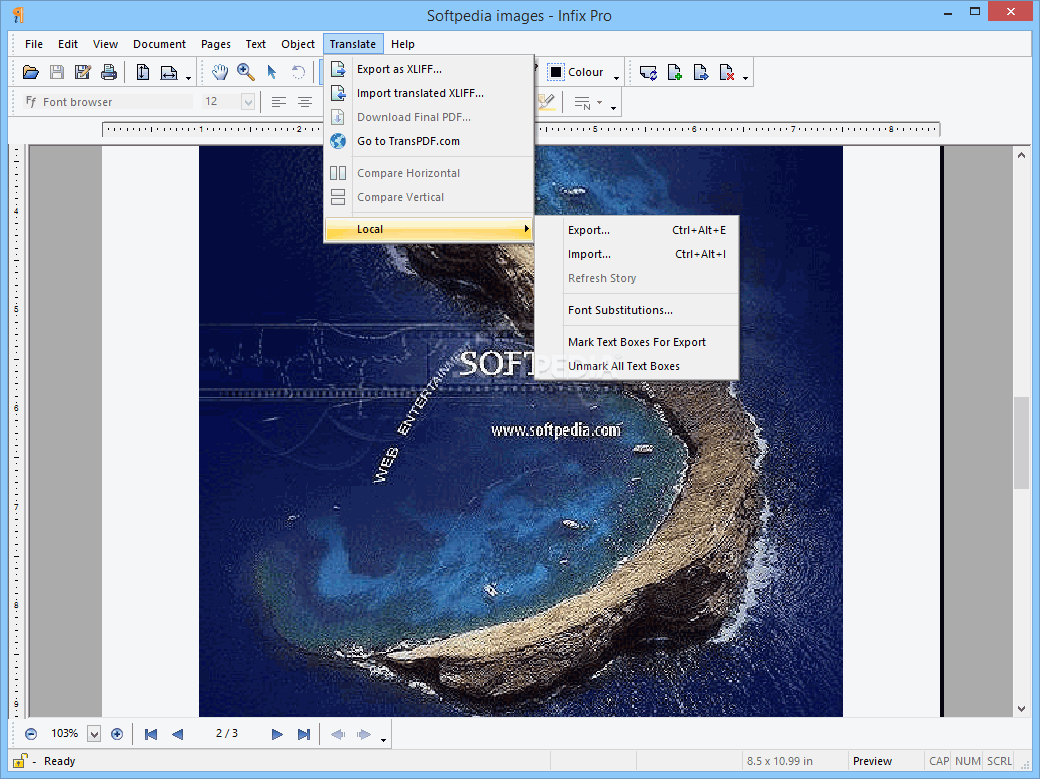Click the black Colour swatch
Viewport: 1040px width, 779px height.
[556, 72]
